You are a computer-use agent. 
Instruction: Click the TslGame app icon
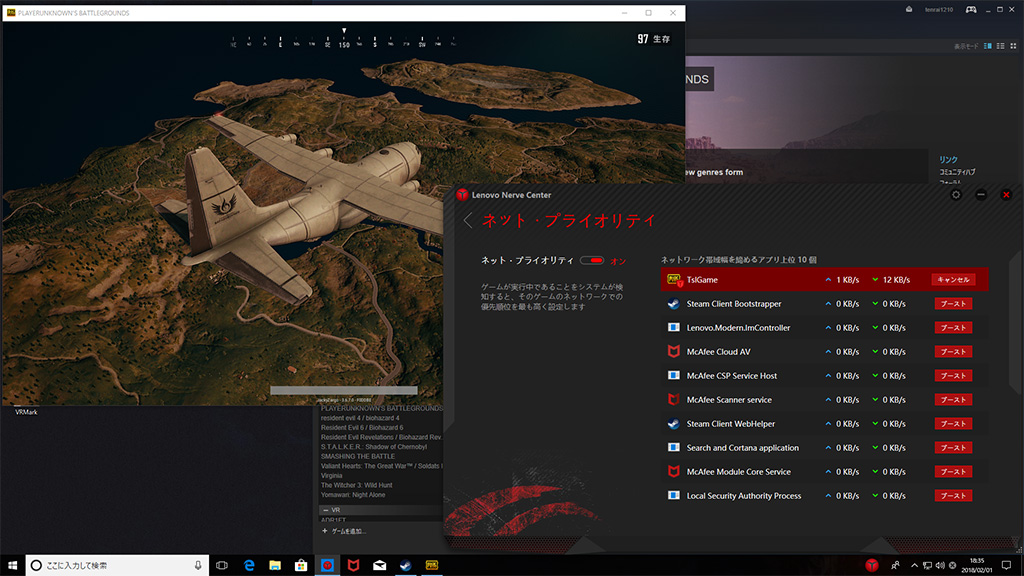[674, 280]
